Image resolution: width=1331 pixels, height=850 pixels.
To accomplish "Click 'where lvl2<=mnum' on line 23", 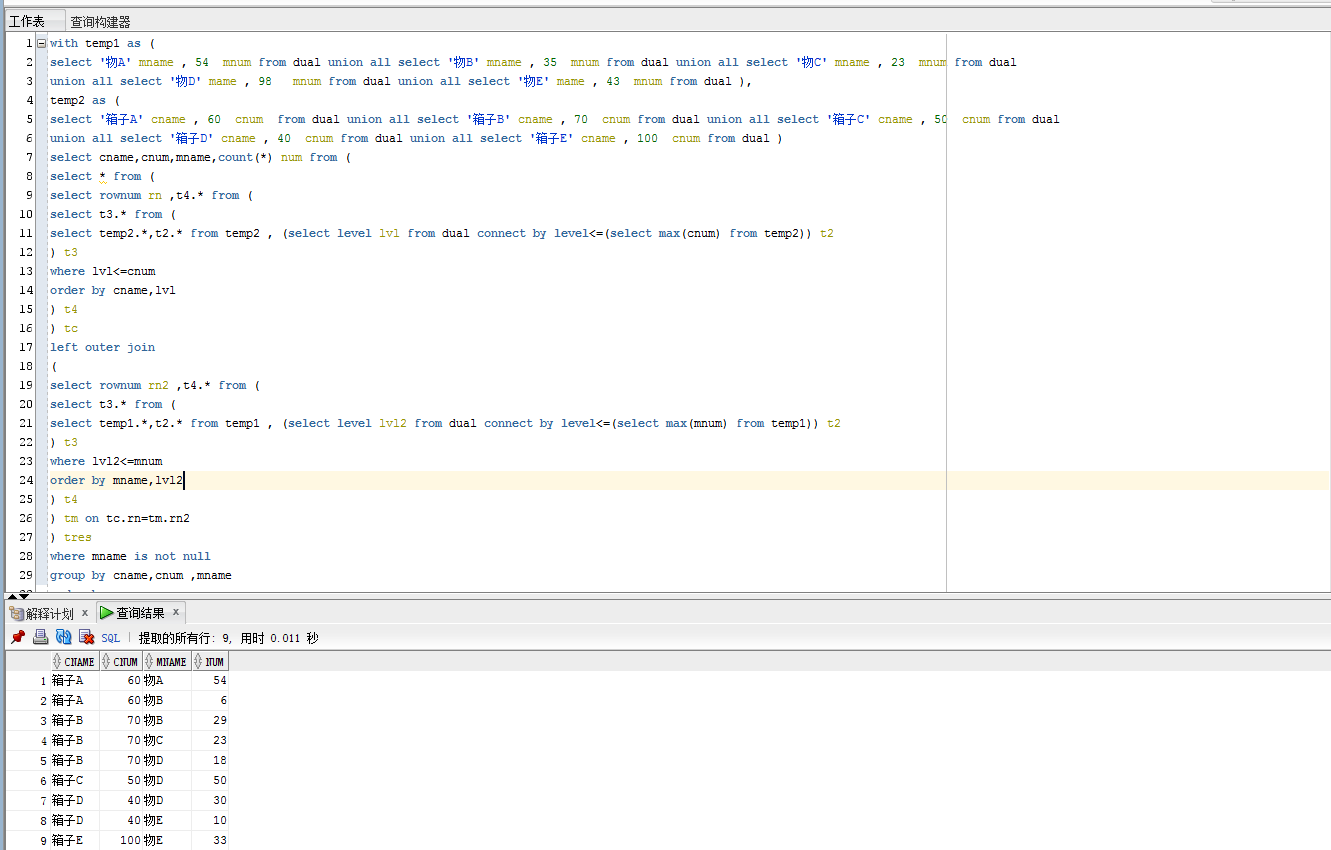I will coord(106,461).
